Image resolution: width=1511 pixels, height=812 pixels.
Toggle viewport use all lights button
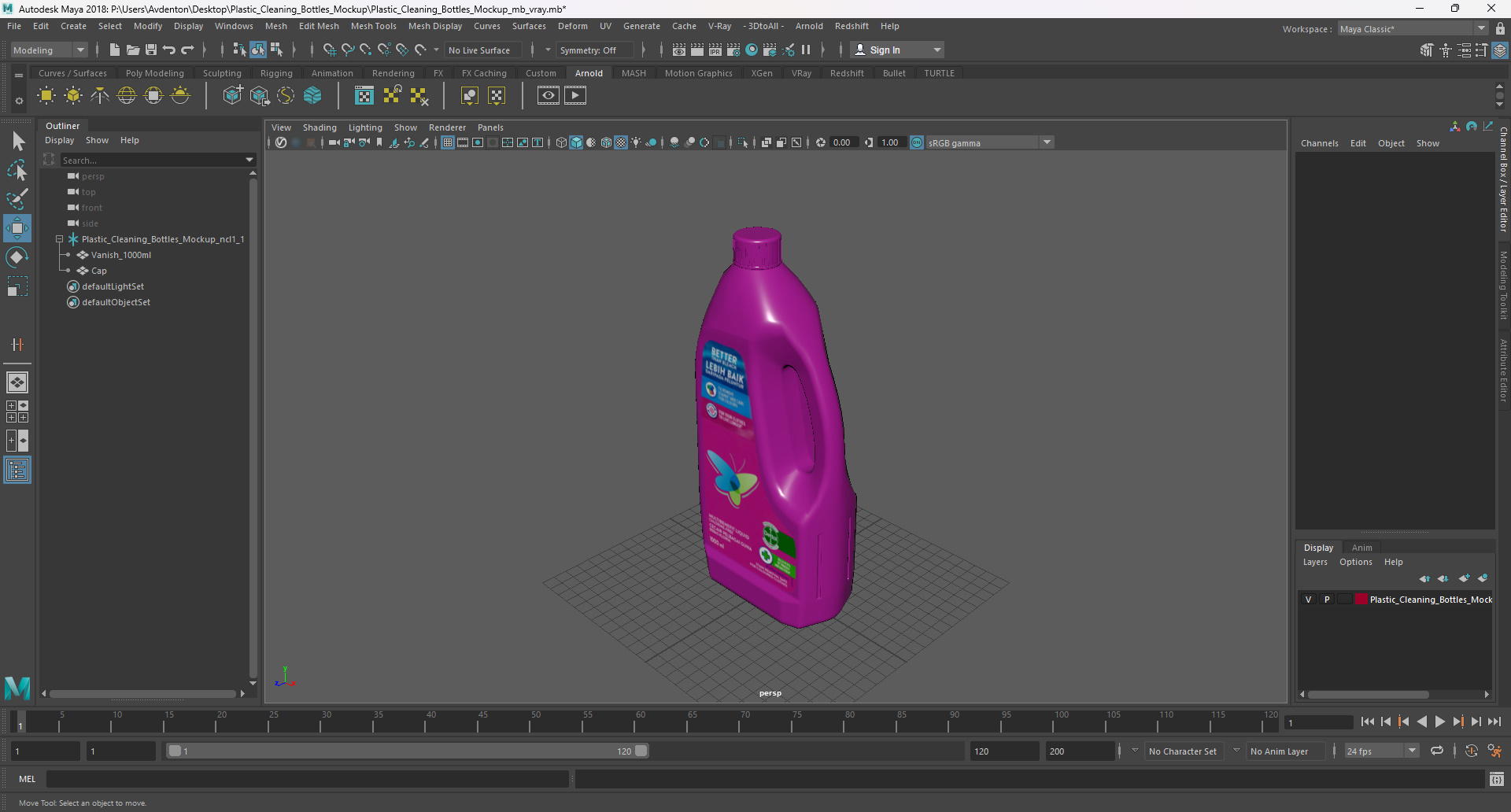[636, 142]
